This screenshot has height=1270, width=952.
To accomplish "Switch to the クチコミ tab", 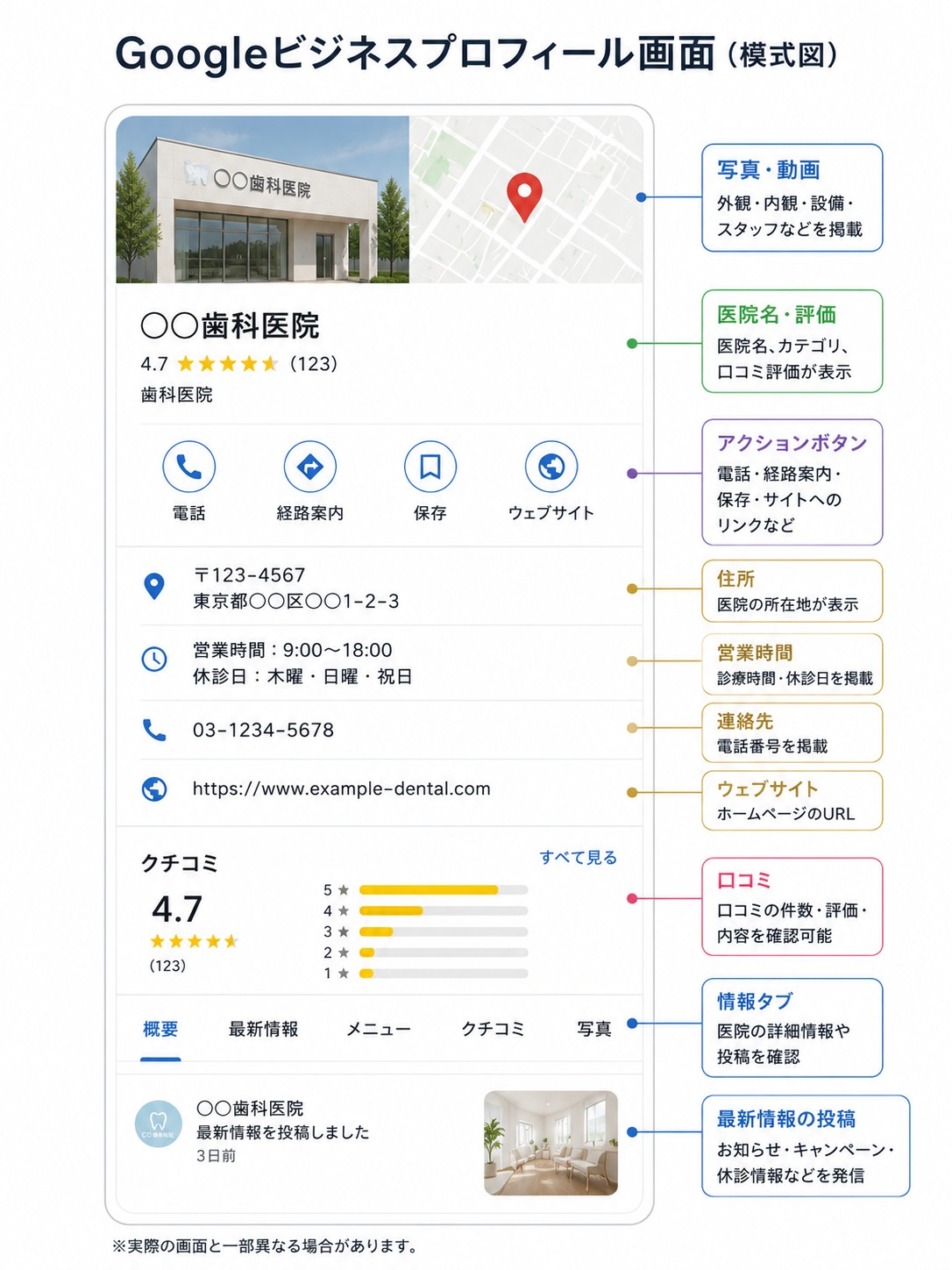I will pos(493,1029).
